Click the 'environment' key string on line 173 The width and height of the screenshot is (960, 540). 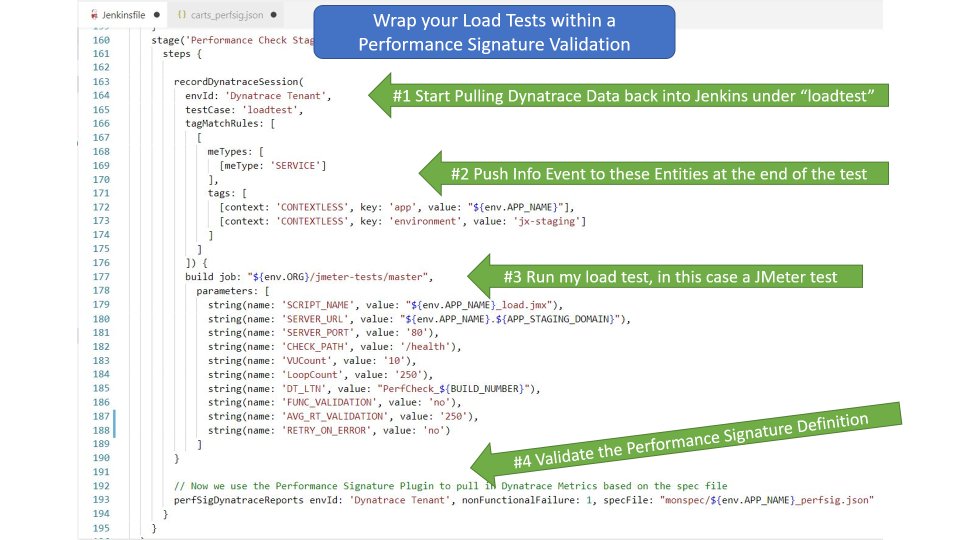(x=426, y=221)
